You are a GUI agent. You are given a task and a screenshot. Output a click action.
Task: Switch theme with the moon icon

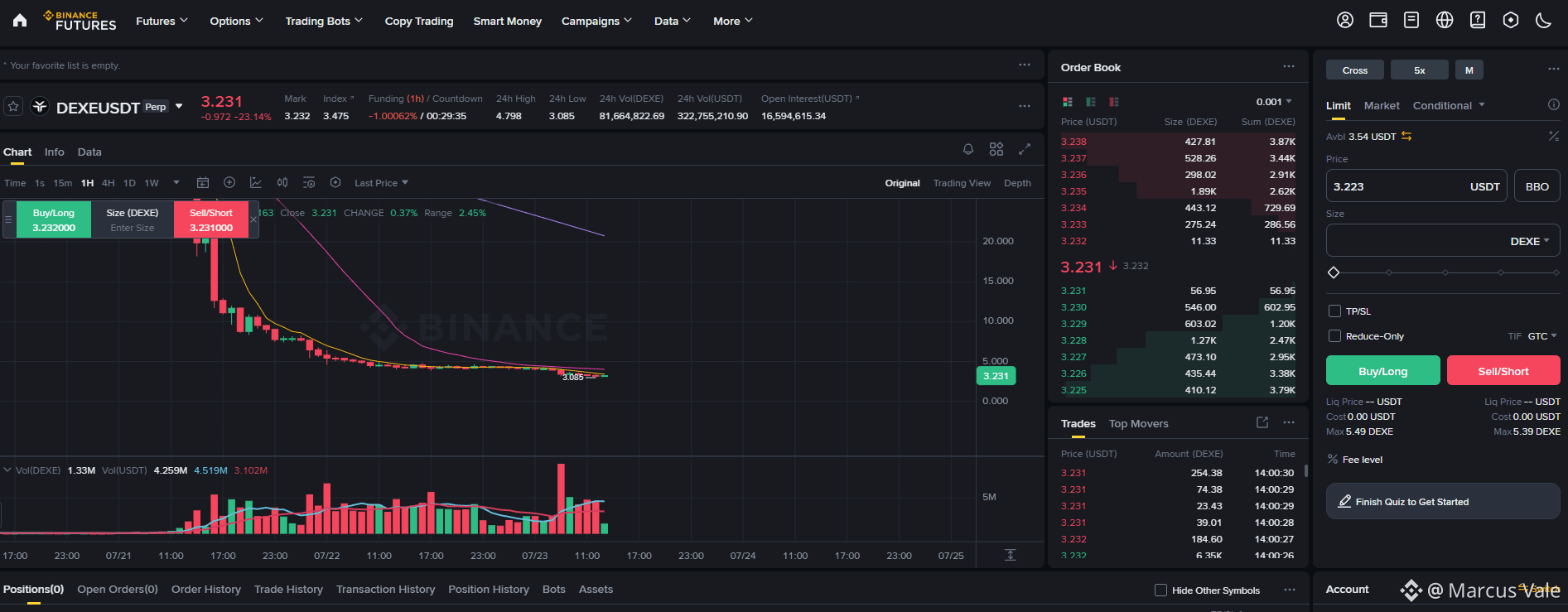[x=1543, y=21]
